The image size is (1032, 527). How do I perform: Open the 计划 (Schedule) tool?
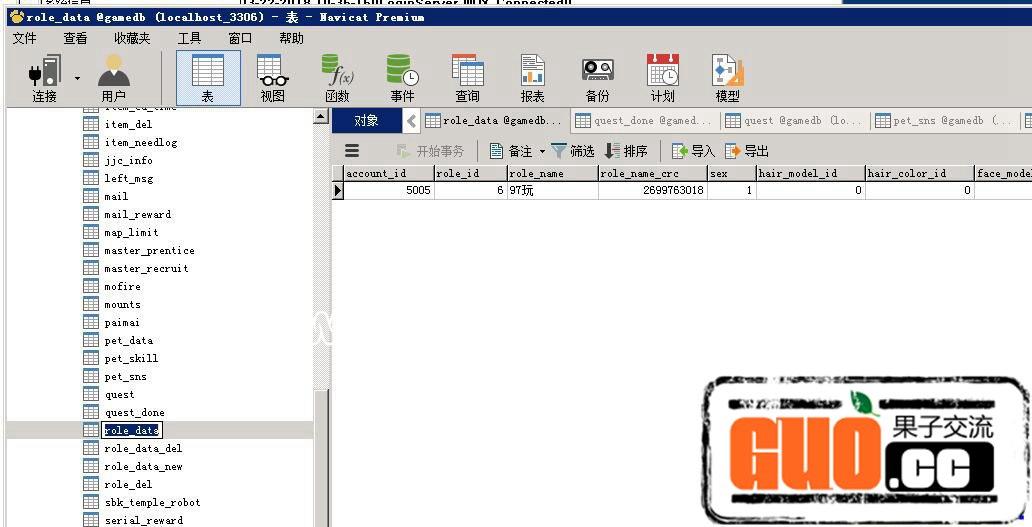(662, 78)
